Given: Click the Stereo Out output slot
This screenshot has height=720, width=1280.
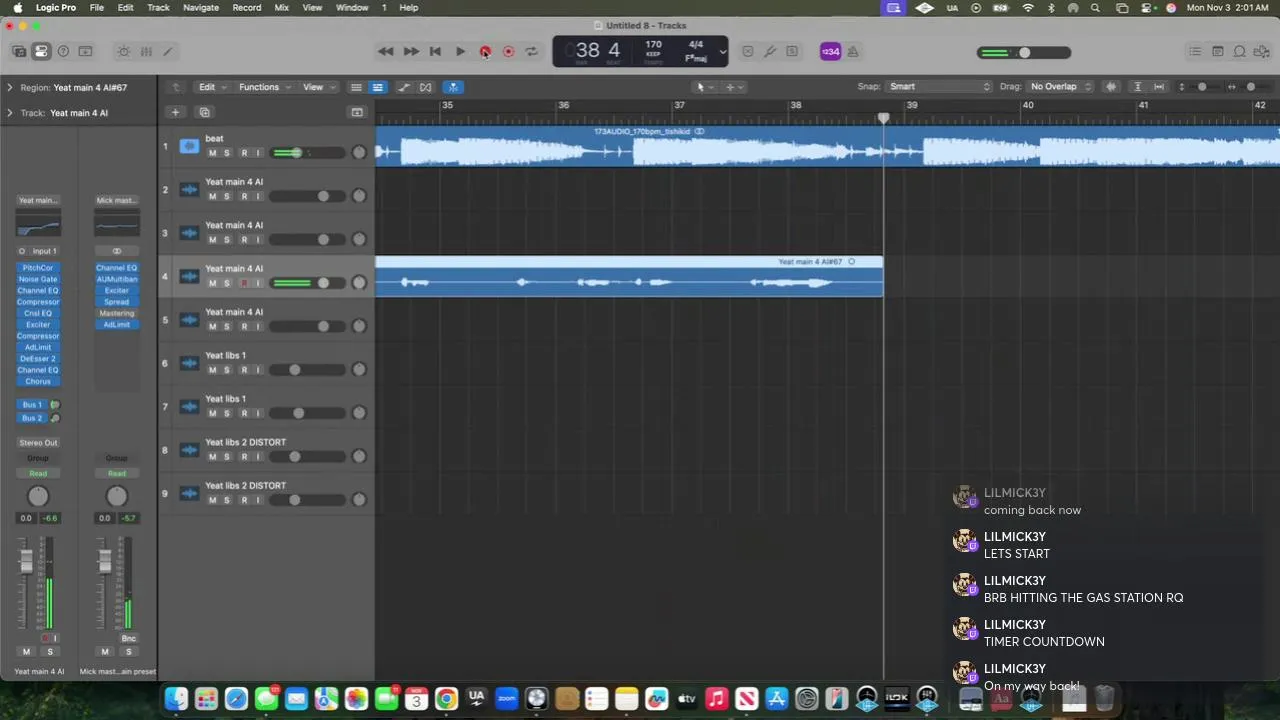Looking at the screenshot, I should [38, 442].
